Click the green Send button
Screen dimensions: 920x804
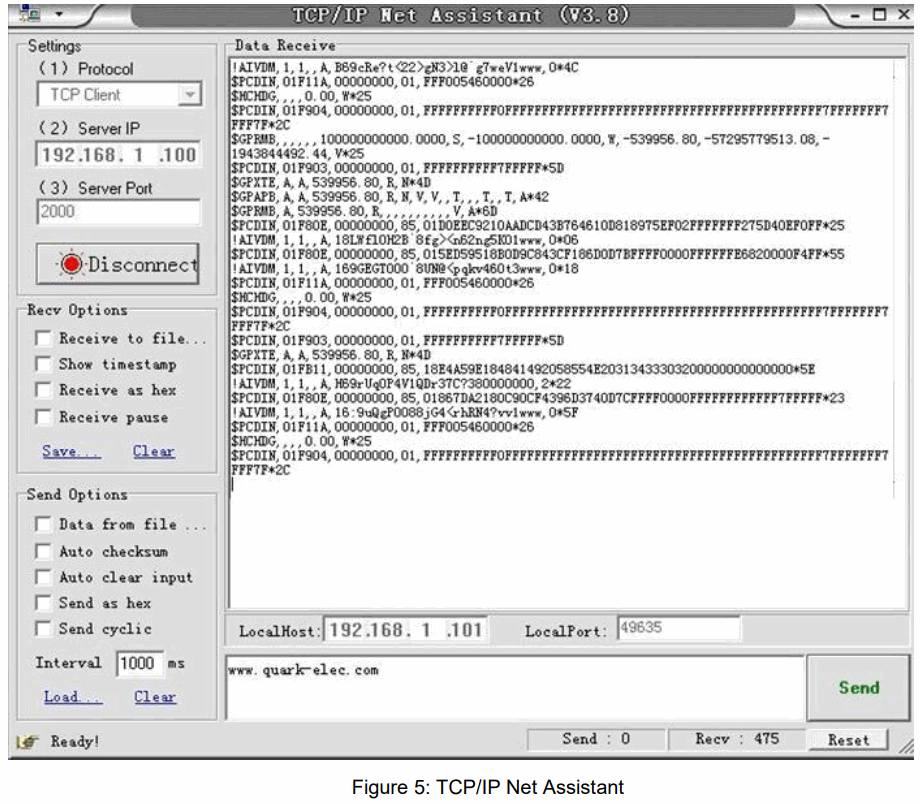[x=858, y=688]
